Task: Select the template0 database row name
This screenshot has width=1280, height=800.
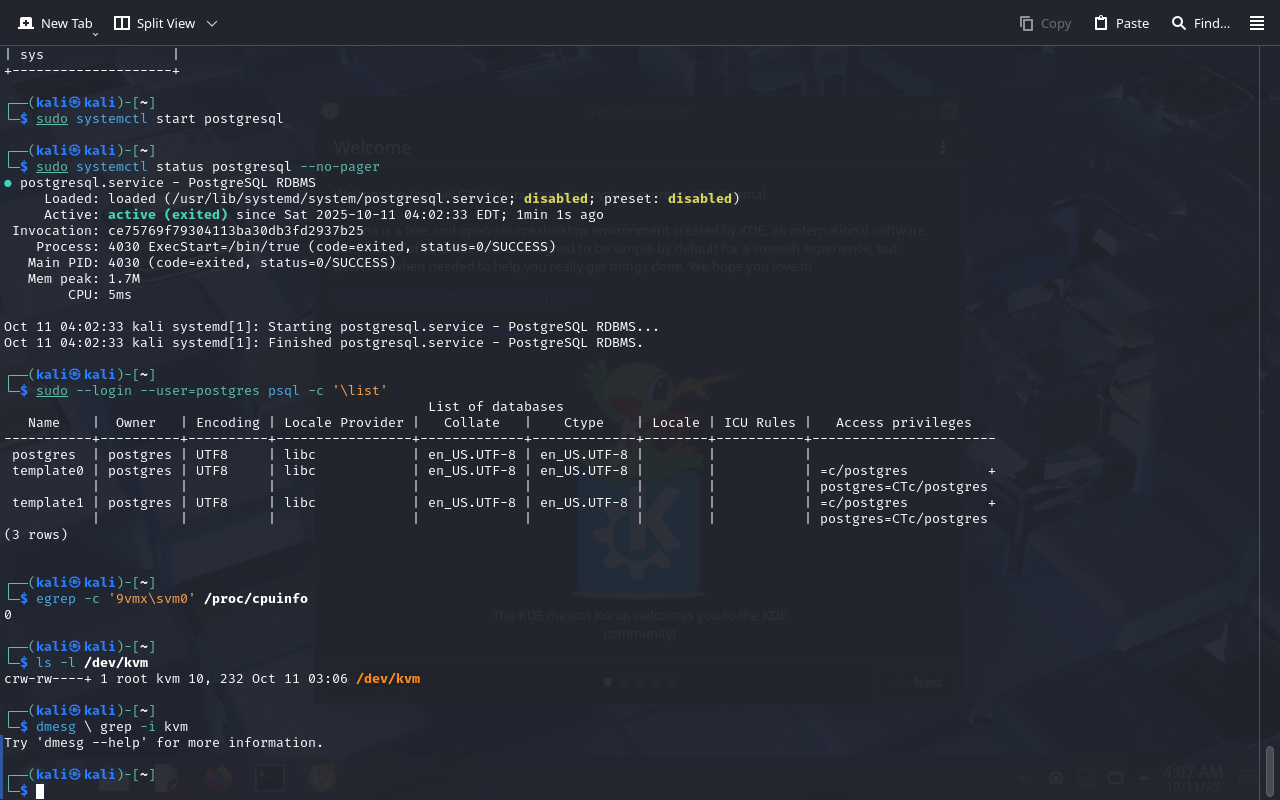Action: (x=48, y=471)
